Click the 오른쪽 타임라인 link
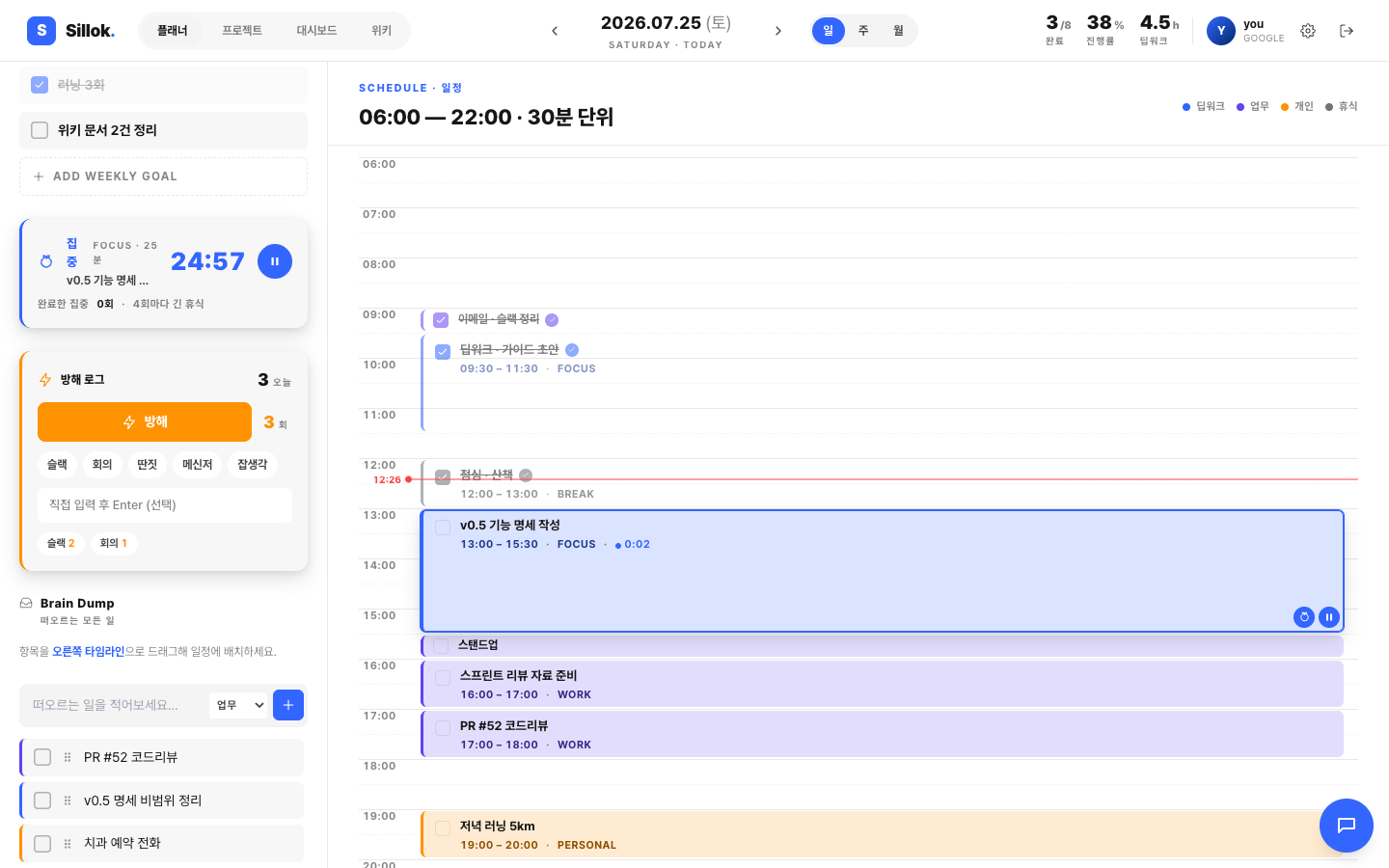Image resolution: width=1389 pixels, height=868 pixels. [x=89, y=652]
